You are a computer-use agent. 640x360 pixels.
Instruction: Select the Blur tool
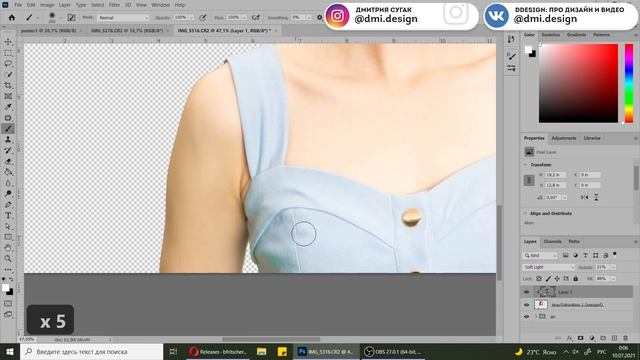coord(8,183)
